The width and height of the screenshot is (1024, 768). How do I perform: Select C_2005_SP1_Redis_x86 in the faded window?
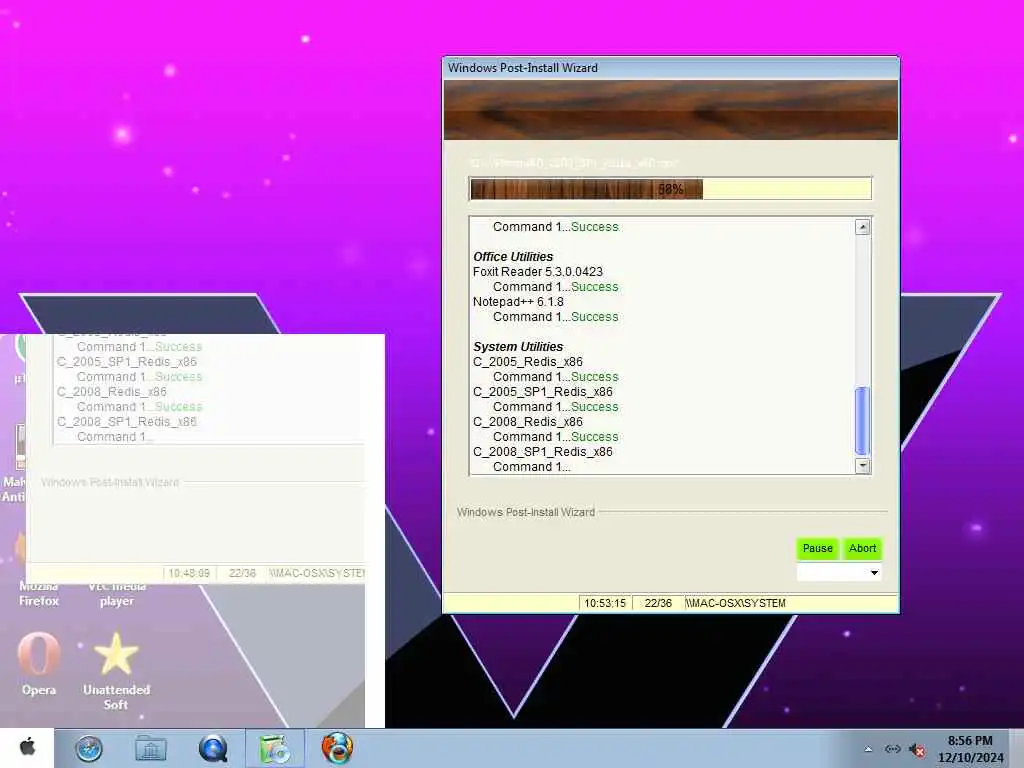coord(127,362)
